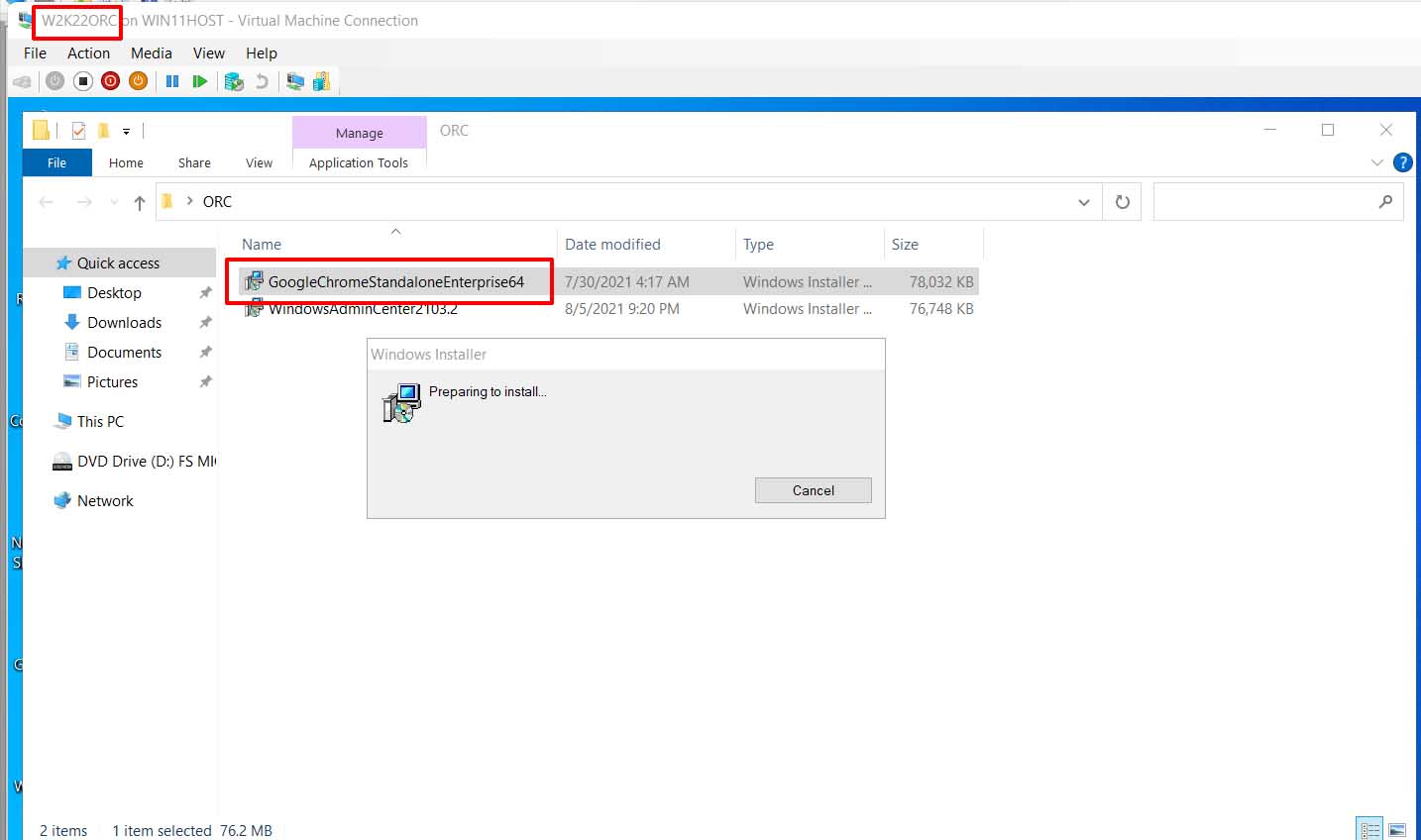The image size is (1421, 840).
Task: Open Explorer Help
Action: [1402, 162]
